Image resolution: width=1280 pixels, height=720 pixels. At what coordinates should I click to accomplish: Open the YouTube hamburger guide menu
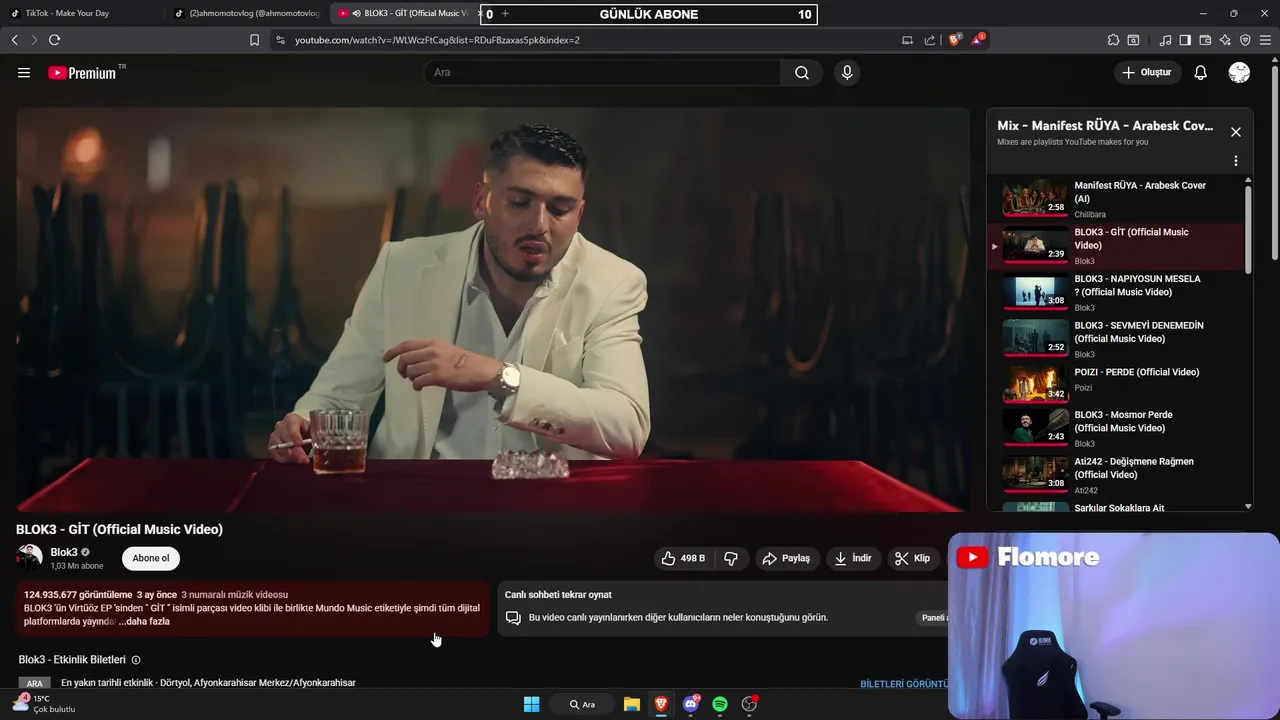click(24, 73)
